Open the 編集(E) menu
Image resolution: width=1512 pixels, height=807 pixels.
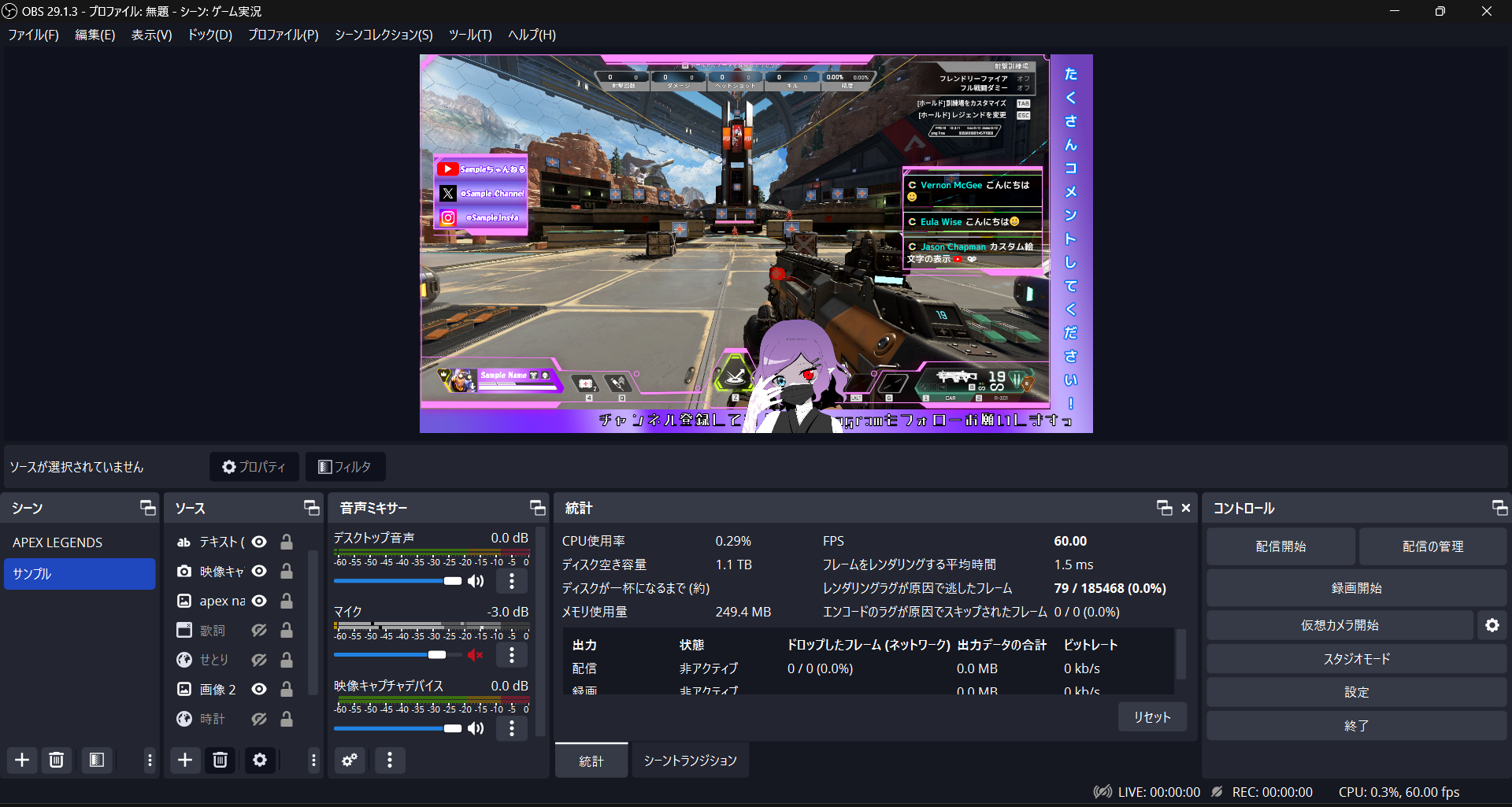coord(95,35)
